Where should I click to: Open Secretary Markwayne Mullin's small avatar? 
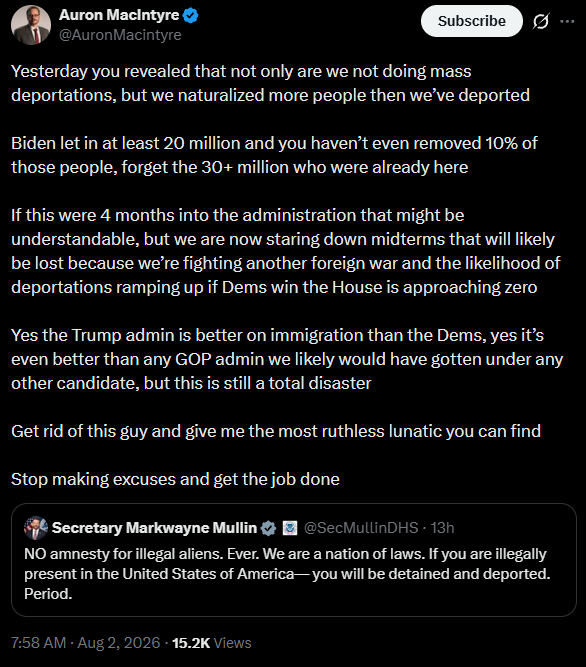36,528
